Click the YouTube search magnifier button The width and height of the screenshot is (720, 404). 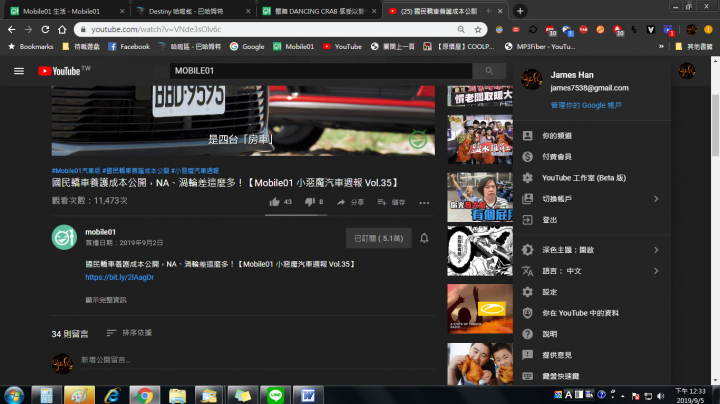click(x=489, y=71)
